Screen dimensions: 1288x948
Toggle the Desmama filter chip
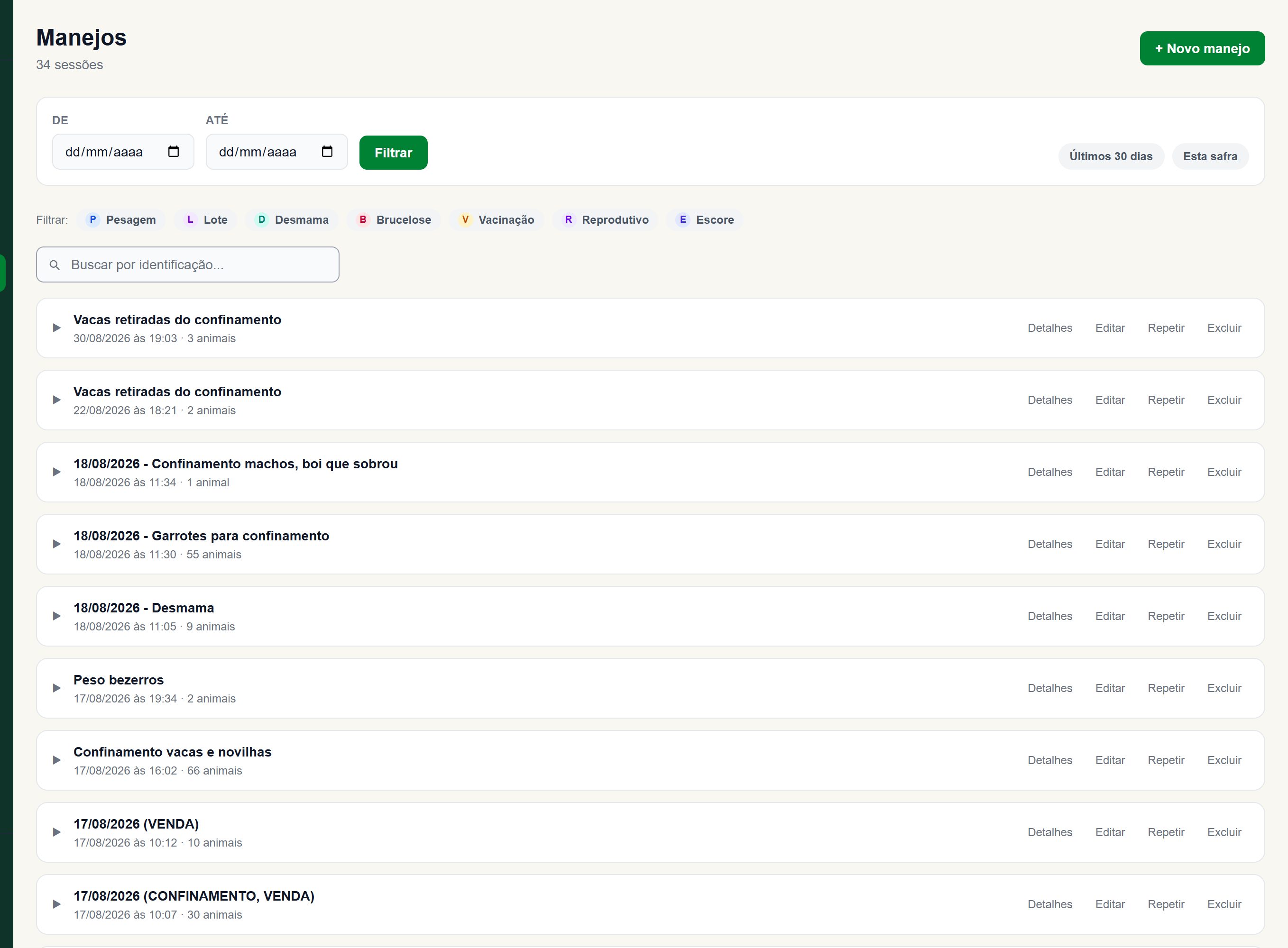coord(292,220)
